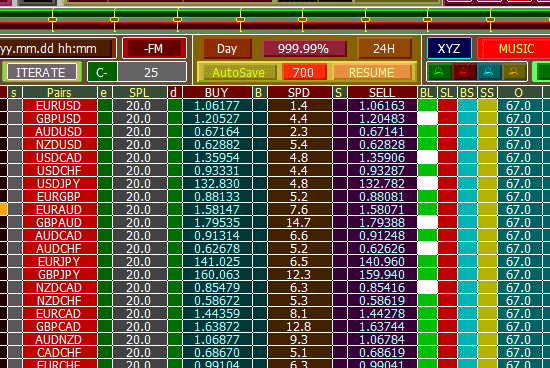Click the yellow timeline marker above 999.99%
This screenshot has height=368, width=550.
point(302,20)
